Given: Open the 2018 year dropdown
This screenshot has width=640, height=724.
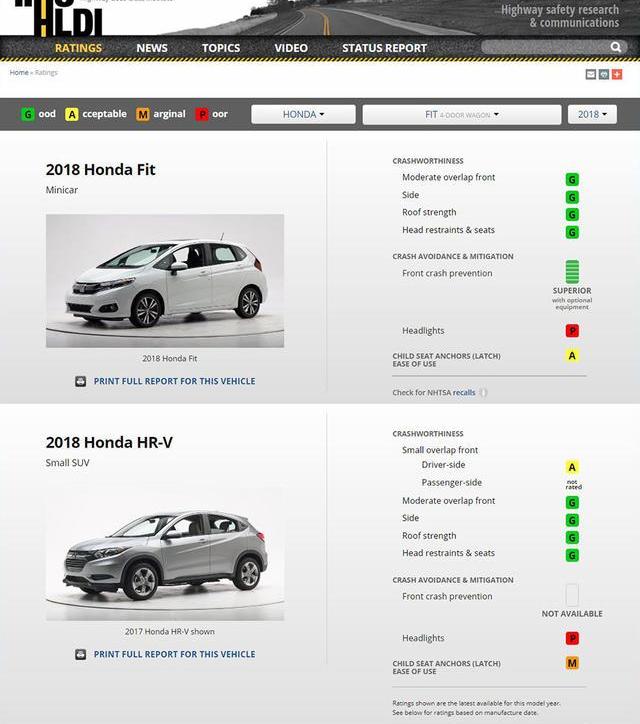Looking at the screenshot, I should (592, 114).
